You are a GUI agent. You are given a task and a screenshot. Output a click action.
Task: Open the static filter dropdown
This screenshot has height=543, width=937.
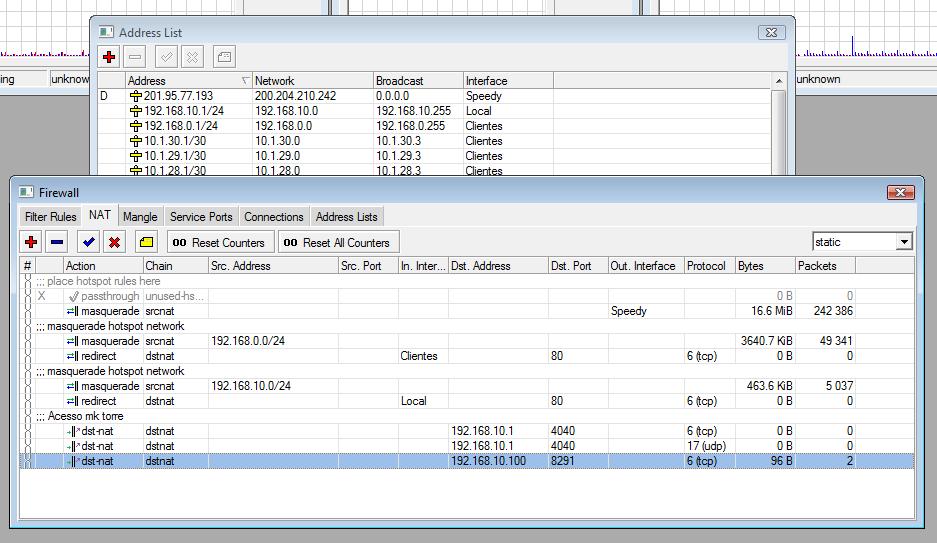point(904,242)
